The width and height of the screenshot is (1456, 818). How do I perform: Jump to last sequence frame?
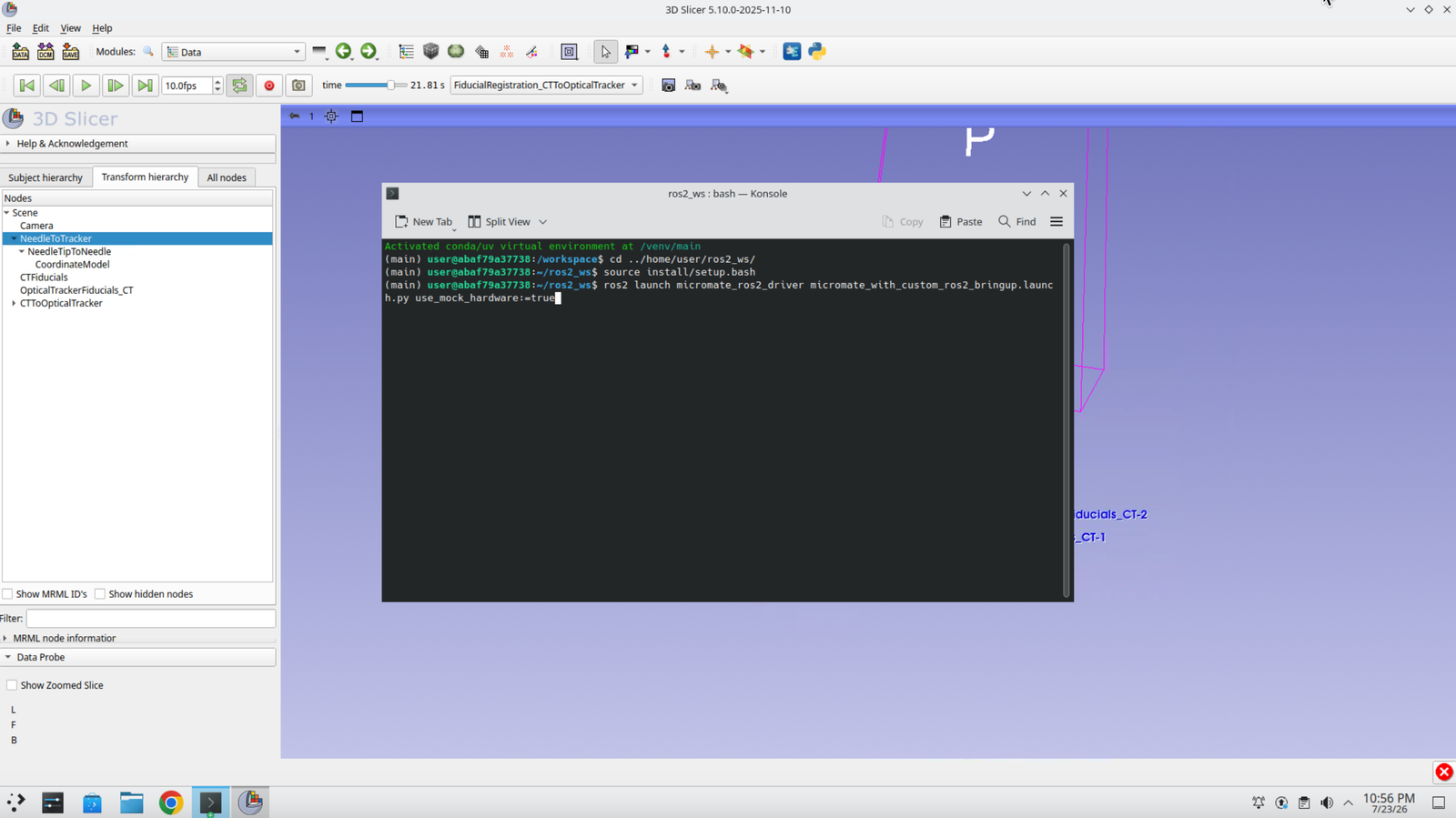[145, 86]
